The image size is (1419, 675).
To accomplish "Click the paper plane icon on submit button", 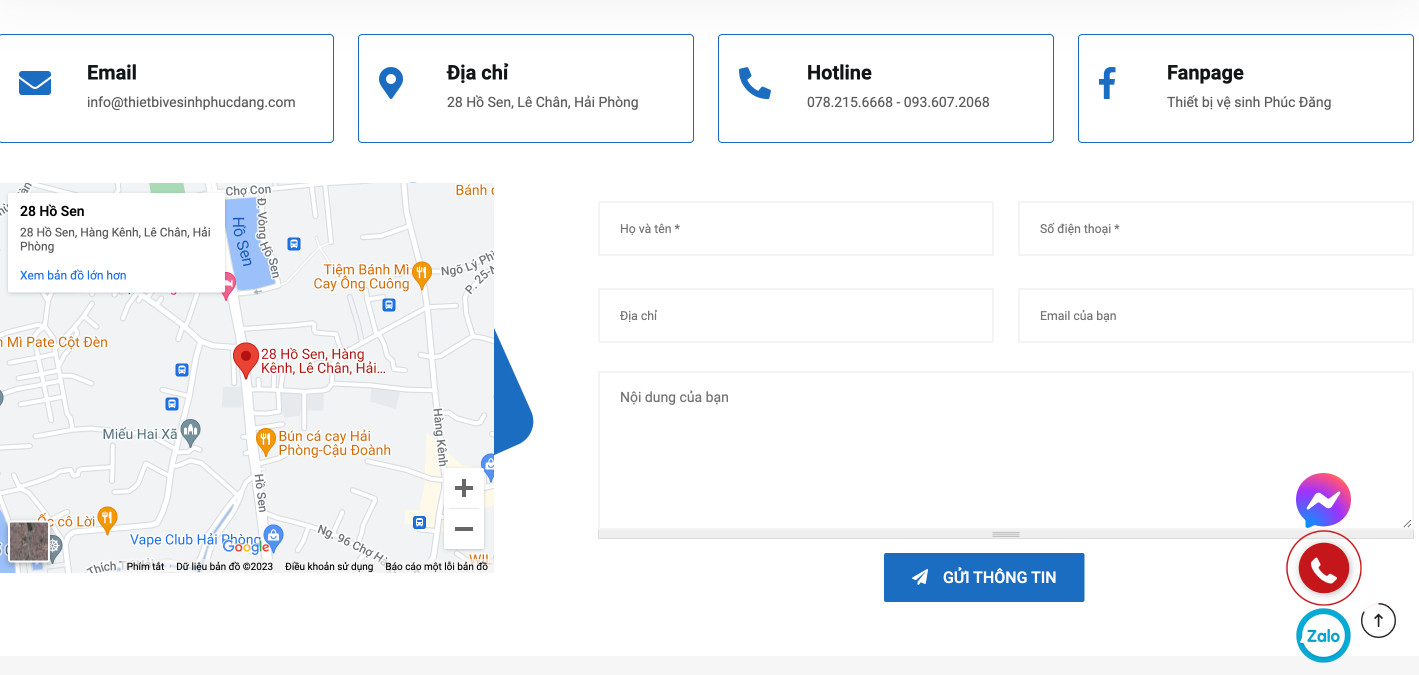I will tap(919, 577).
